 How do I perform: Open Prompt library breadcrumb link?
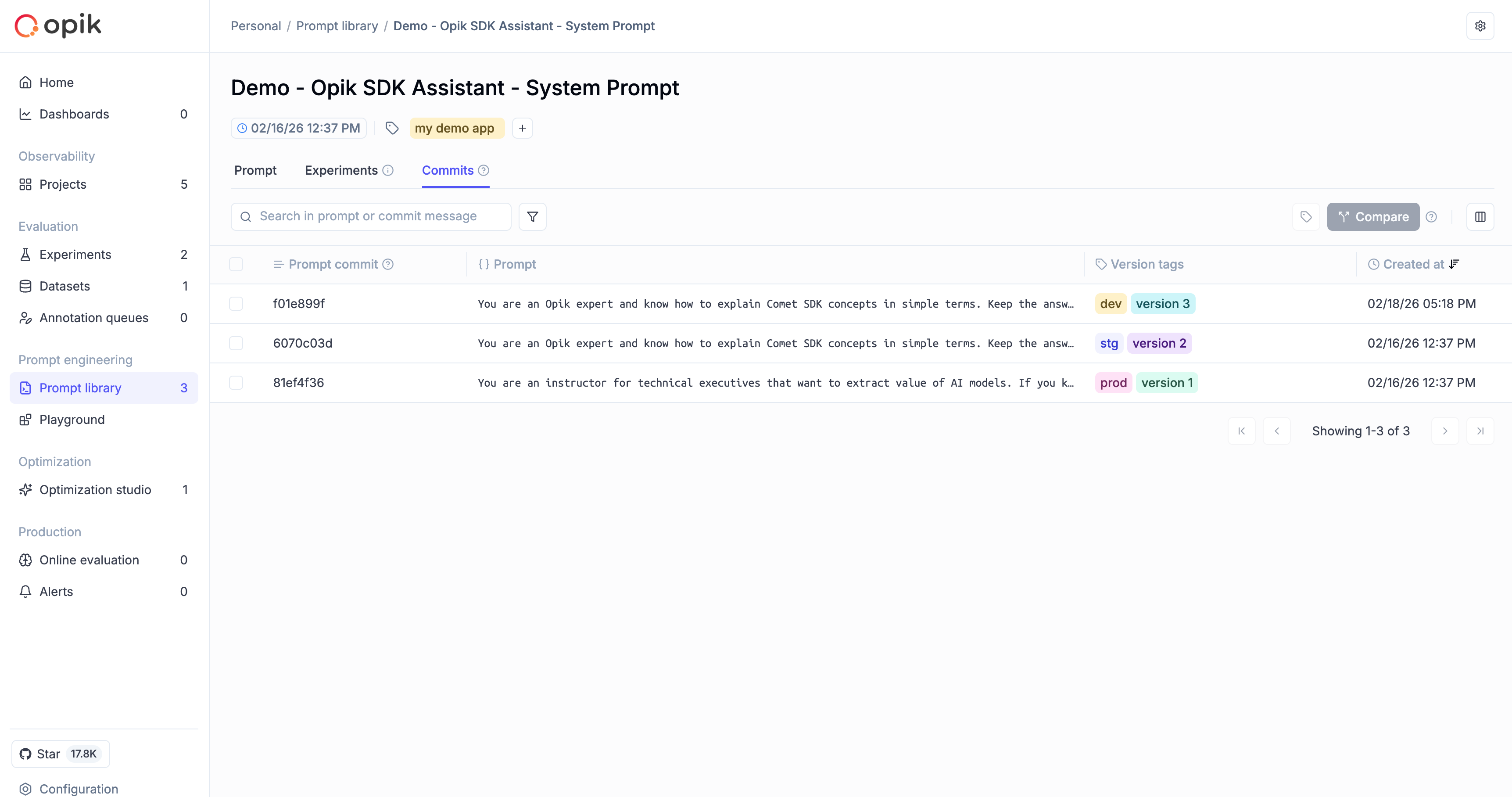point(337,26)
